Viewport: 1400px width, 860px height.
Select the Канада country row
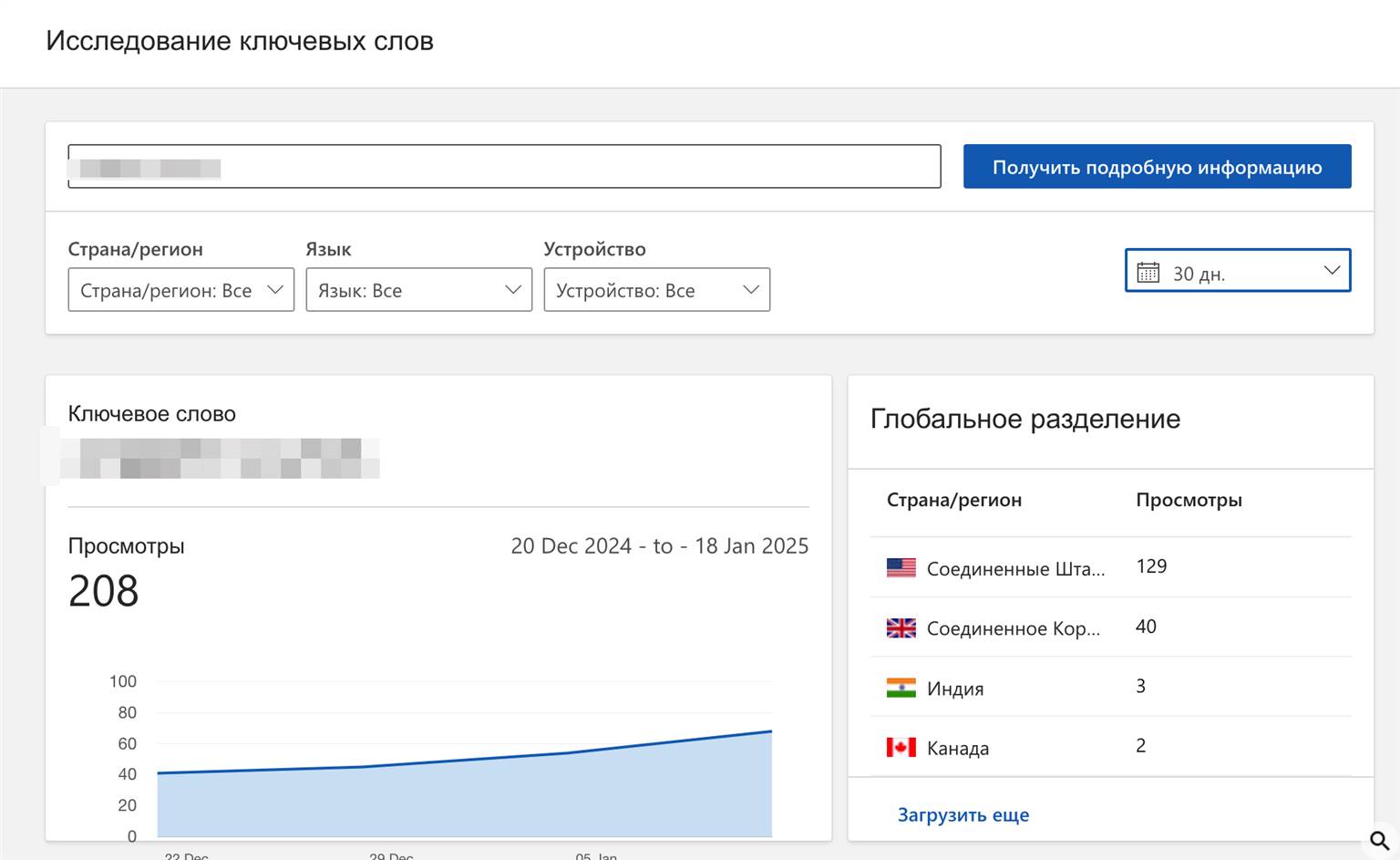[1110, 747]
